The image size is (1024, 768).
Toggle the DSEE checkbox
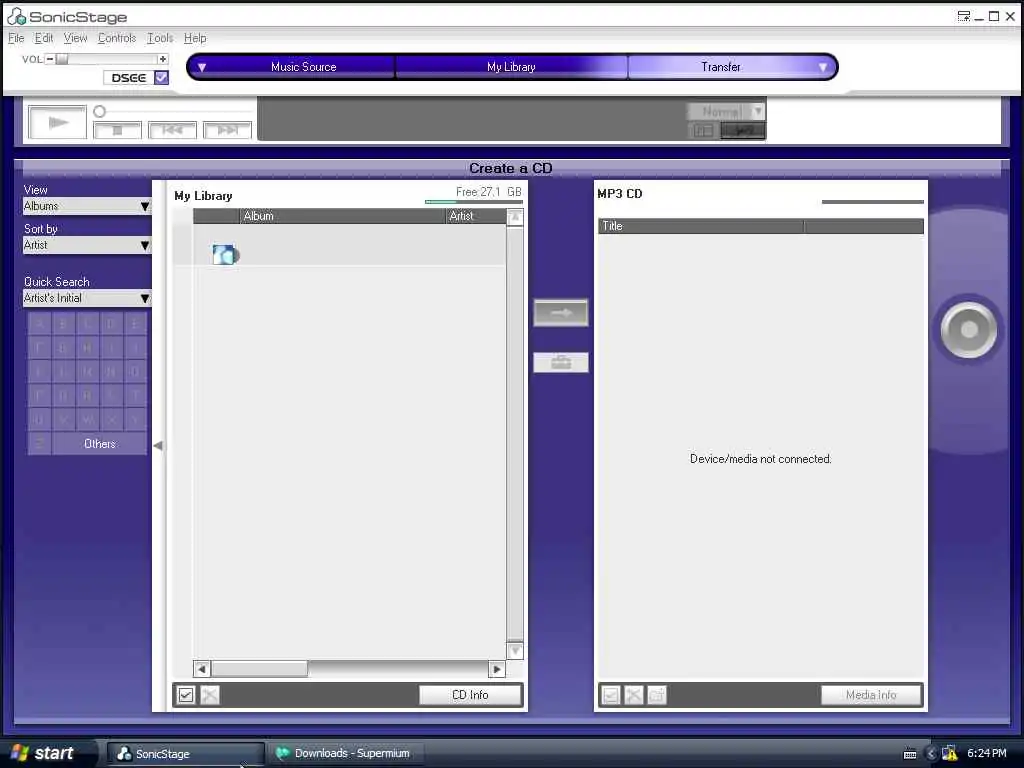[x=161, y=78]
